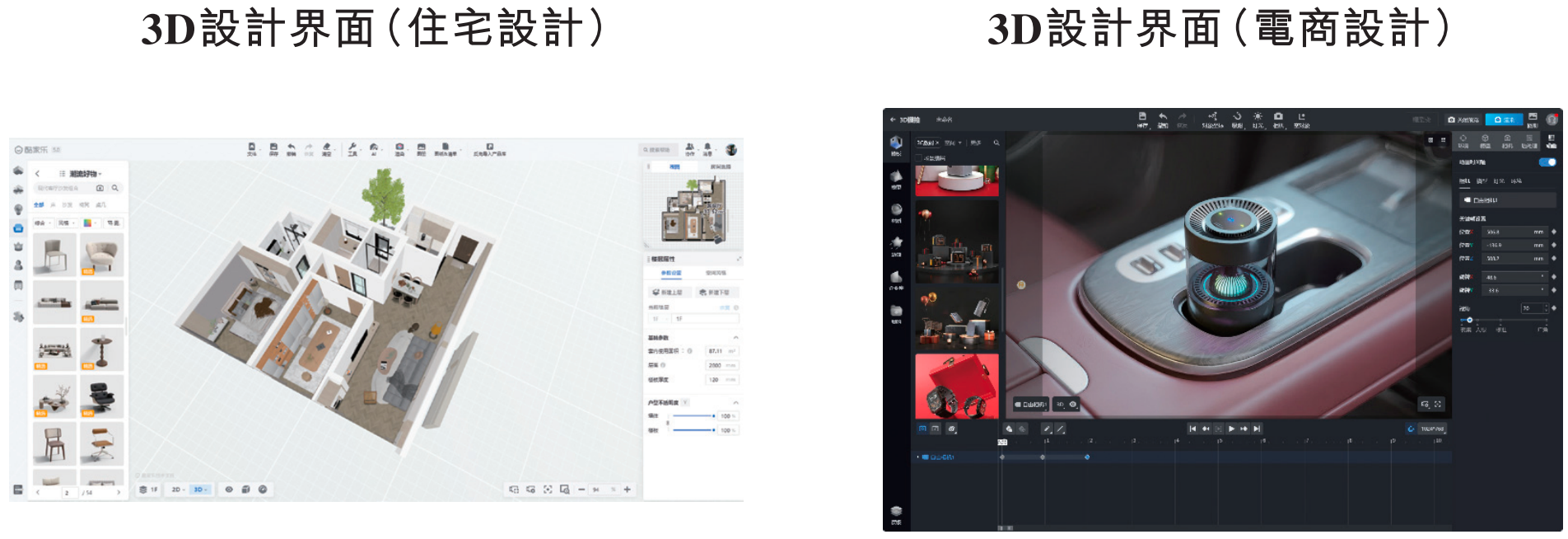
Task: Tick the checkbox above the scene thumbnails
Action: click(x=920, y=157)
